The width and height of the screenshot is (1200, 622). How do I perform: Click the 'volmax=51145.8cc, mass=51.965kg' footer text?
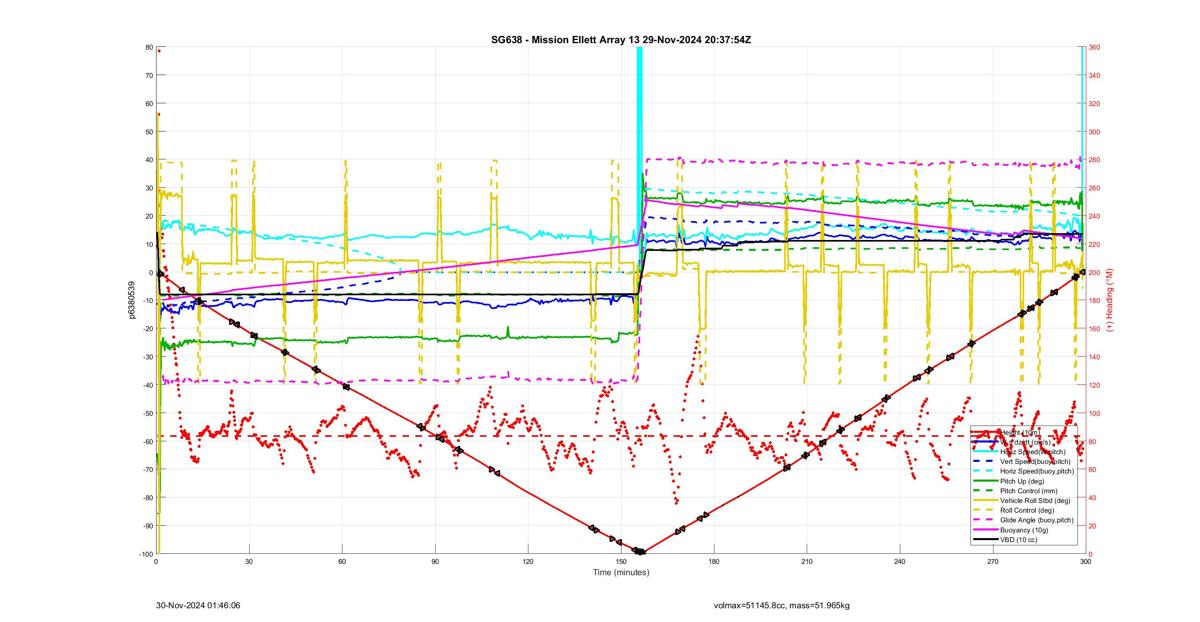[782, 605]
